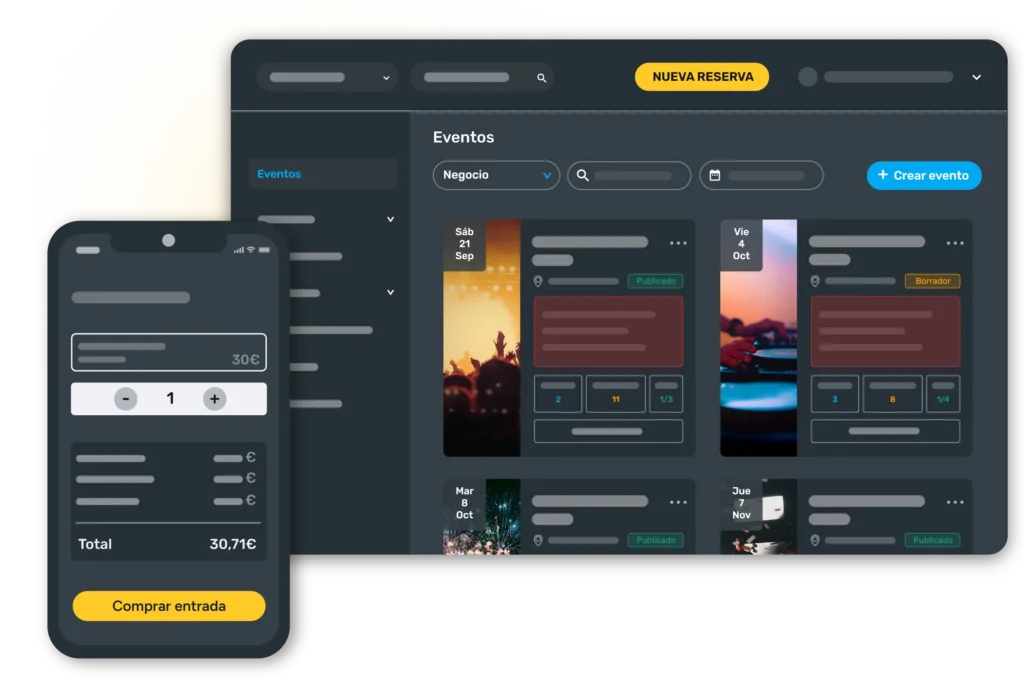The width and height of the screenshot is (1024, 696).
Task: Click the calendar icon in date filter
Action: tap(715, 176)
